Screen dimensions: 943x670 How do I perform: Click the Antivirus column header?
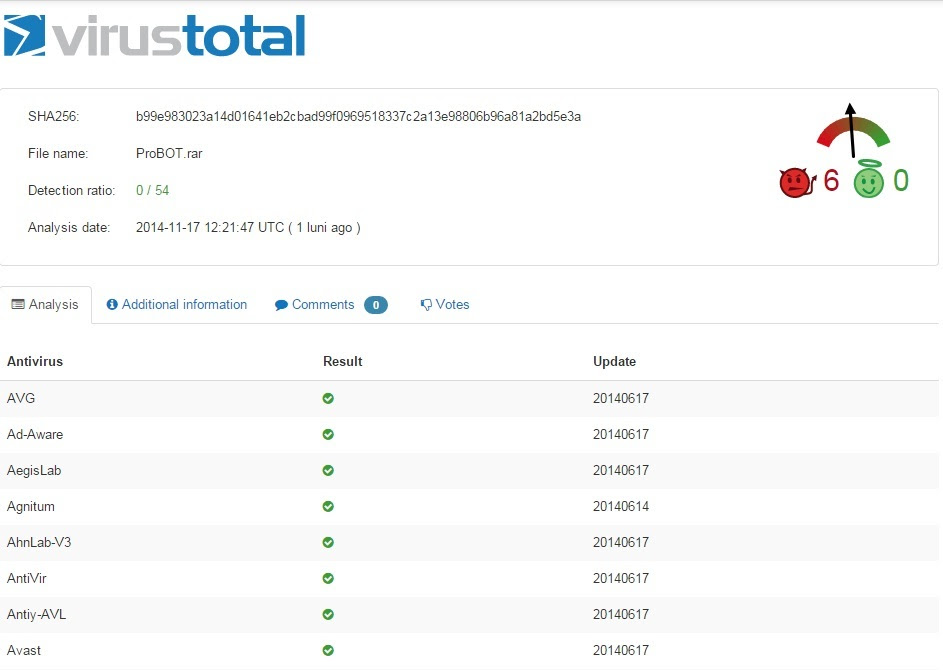tap(35, 361)
